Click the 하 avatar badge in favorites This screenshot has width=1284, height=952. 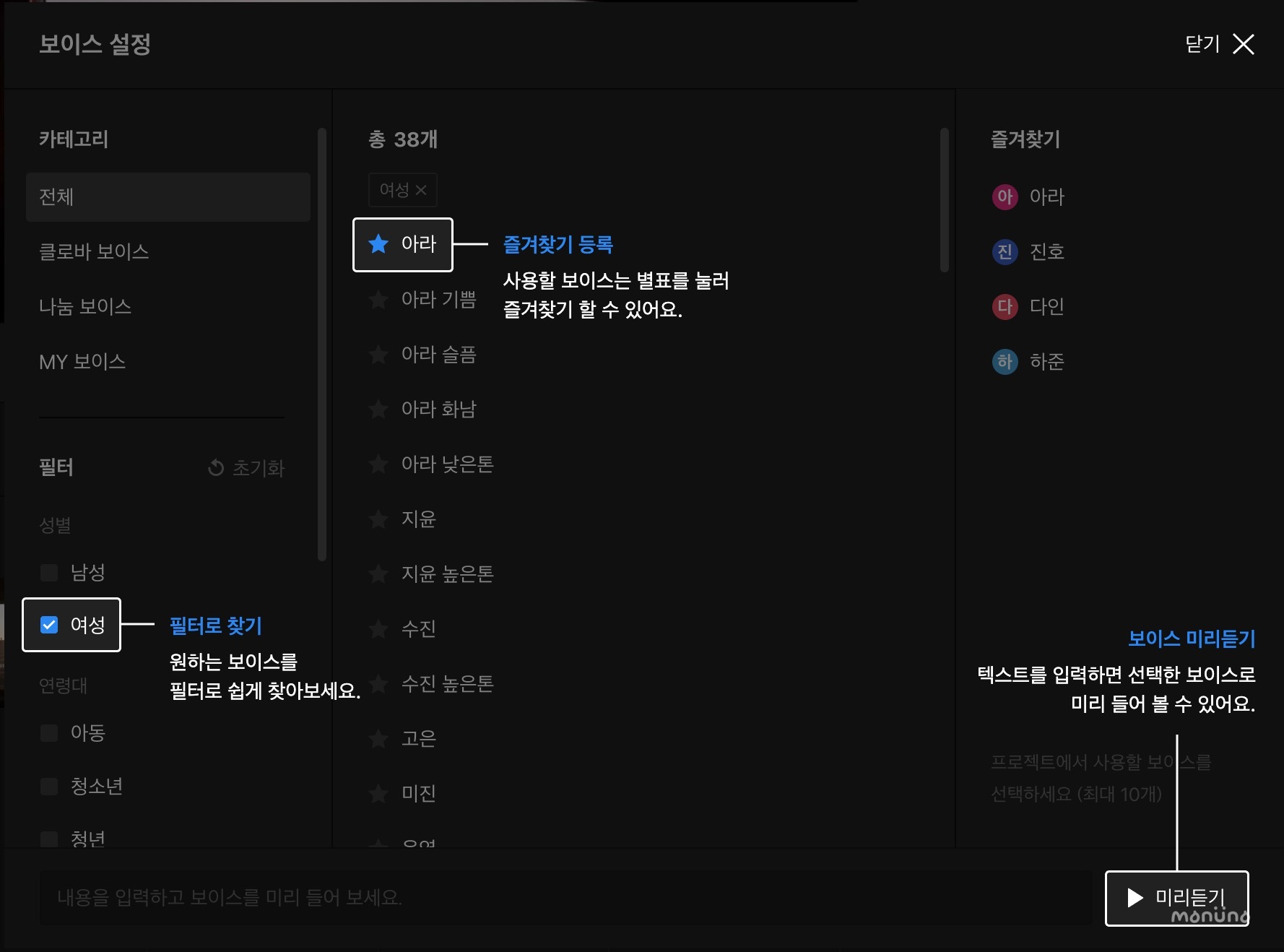(1005, 361)
